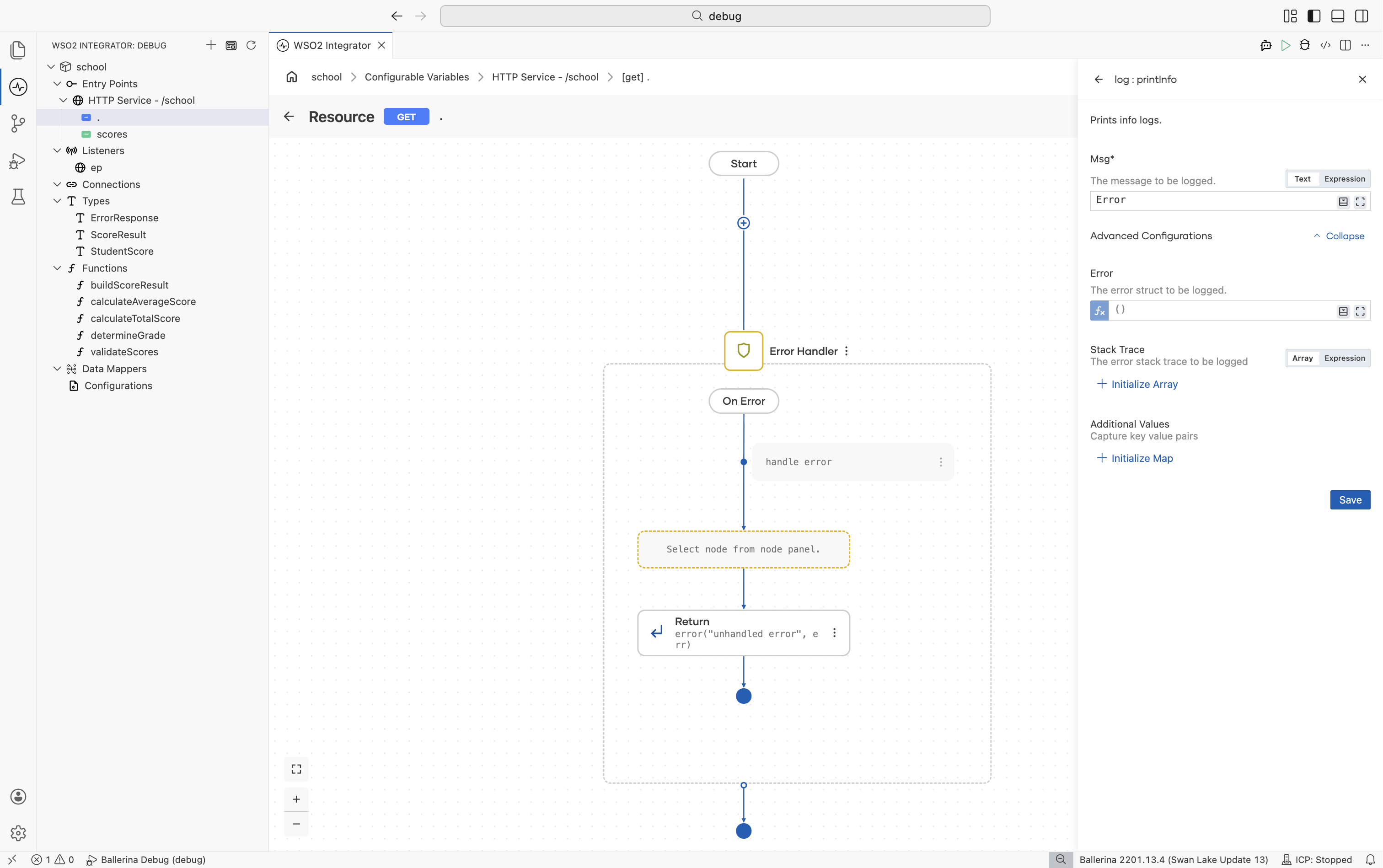Screen dimensions: 1383x868
Task: Open validateScores function in tree
Action: pos(124,352)
